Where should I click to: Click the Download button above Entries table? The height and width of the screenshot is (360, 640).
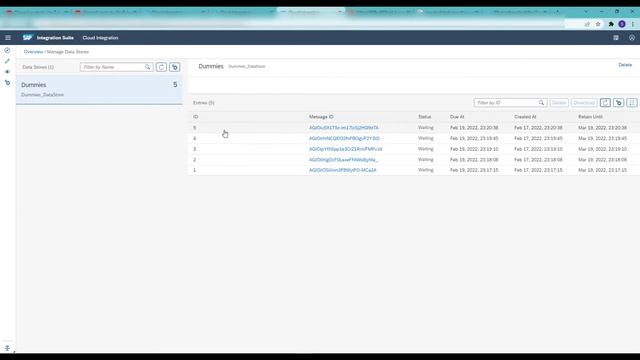584,103
